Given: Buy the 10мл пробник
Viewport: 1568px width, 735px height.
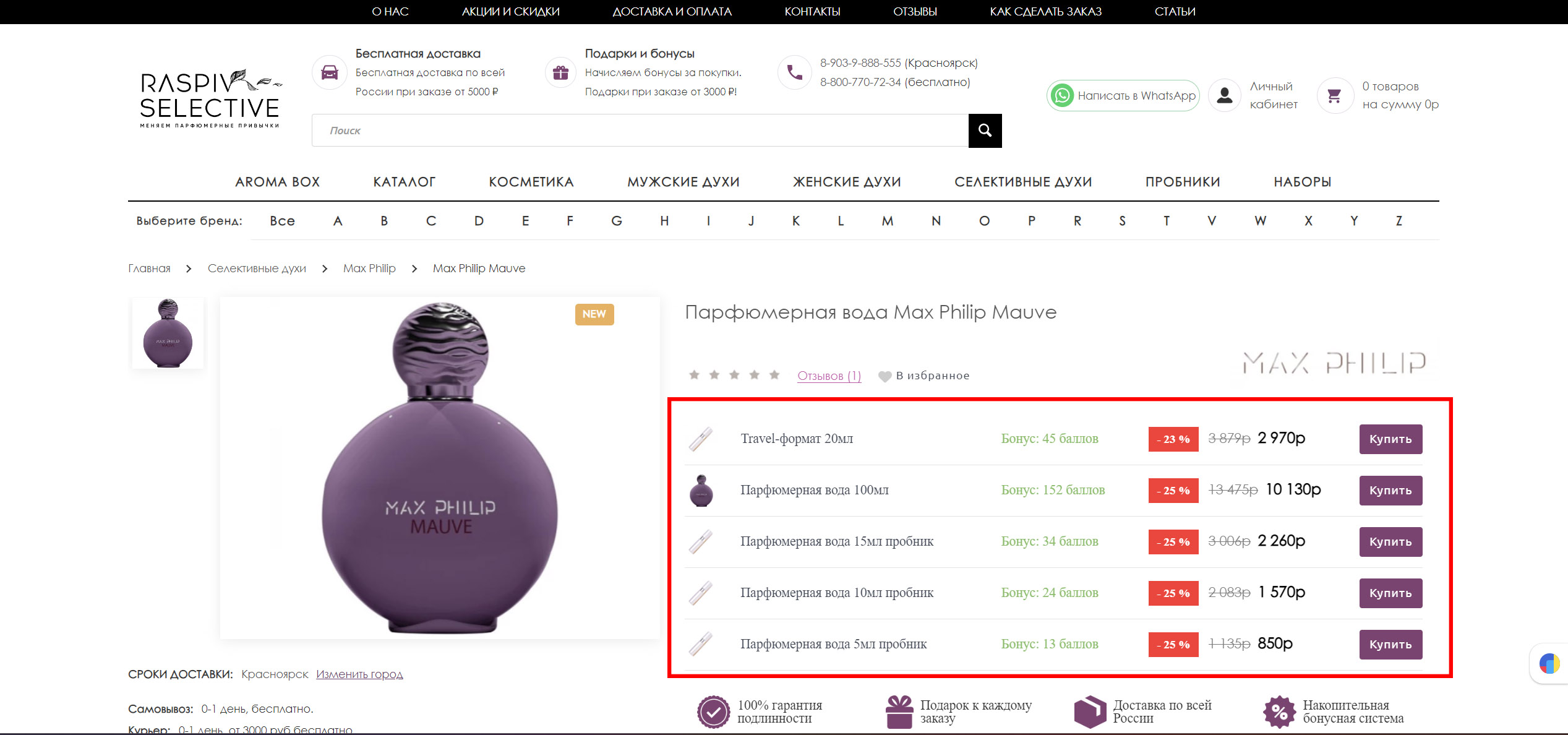Looking at the screenshot, I should pyautogui.click(x=1390, y=593).
